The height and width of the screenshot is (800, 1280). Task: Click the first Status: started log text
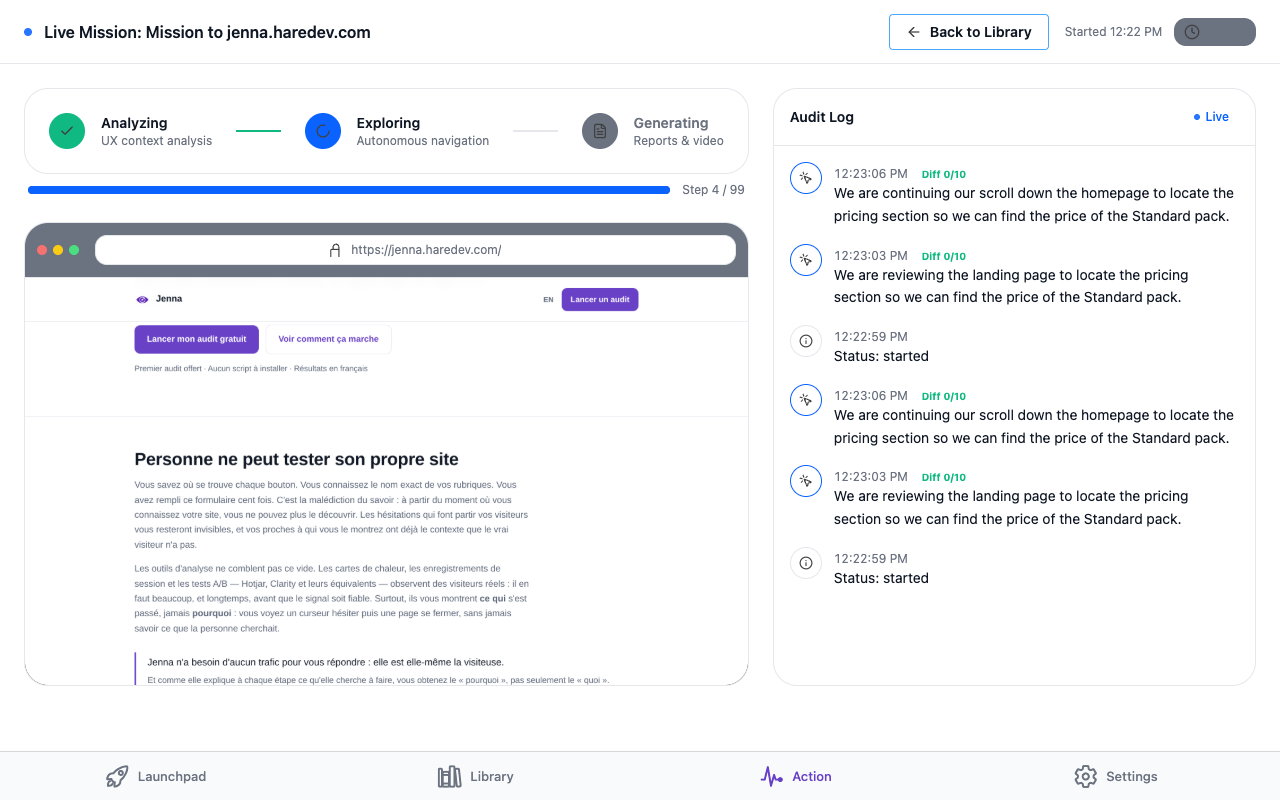[881, 356]
